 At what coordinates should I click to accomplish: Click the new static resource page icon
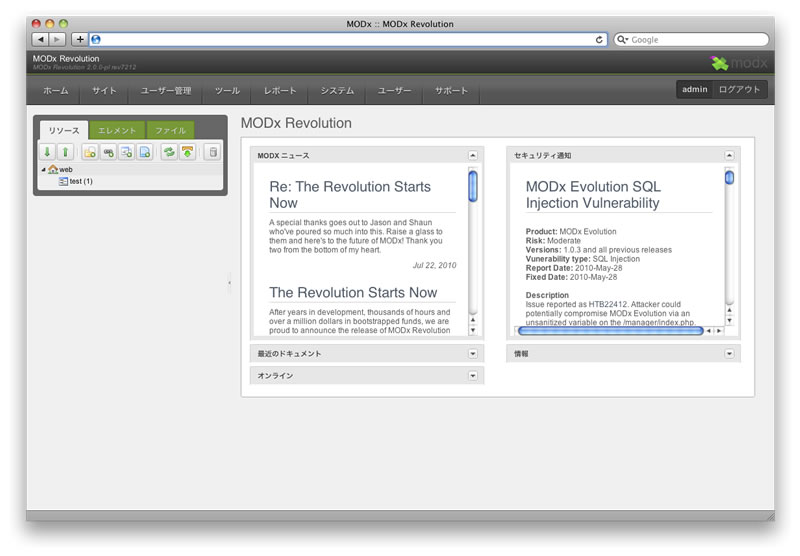(x=144, y=152)
